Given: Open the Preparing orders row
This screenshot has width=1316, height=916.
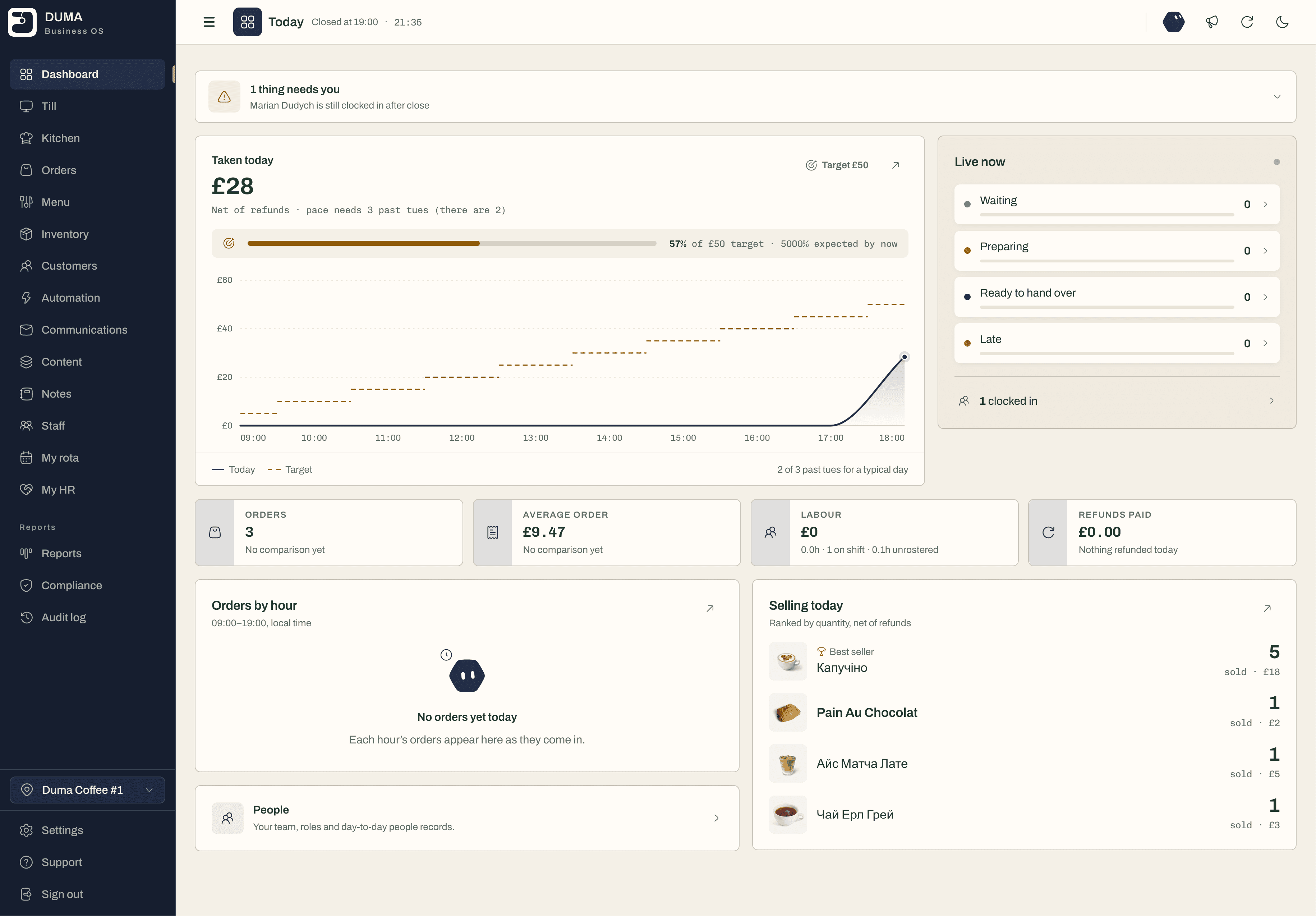Looking at the screenshot, I should pyautogui.click(x=1117, y=251).
